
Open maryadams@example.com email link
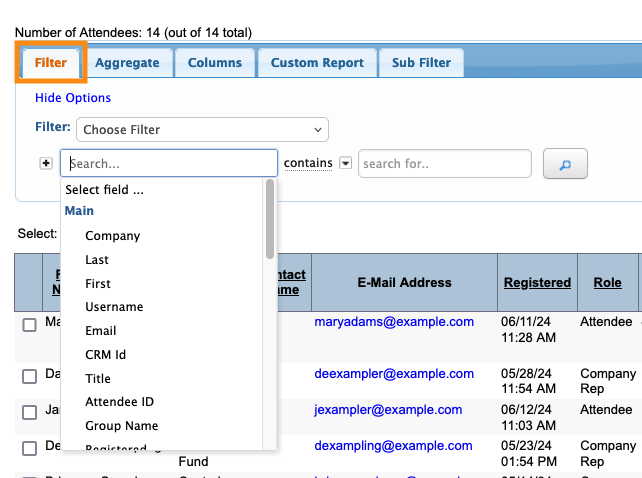(x=394, y=322)
